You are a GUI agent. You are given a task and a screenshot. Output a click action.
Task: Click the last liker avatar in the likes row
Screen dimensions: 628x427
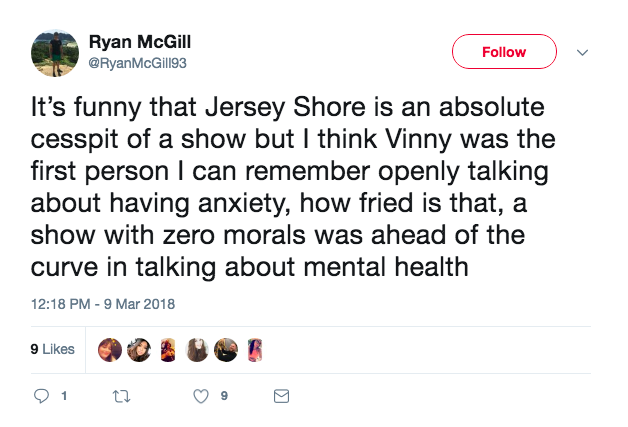pyautogui.click(x=253, y=349)
